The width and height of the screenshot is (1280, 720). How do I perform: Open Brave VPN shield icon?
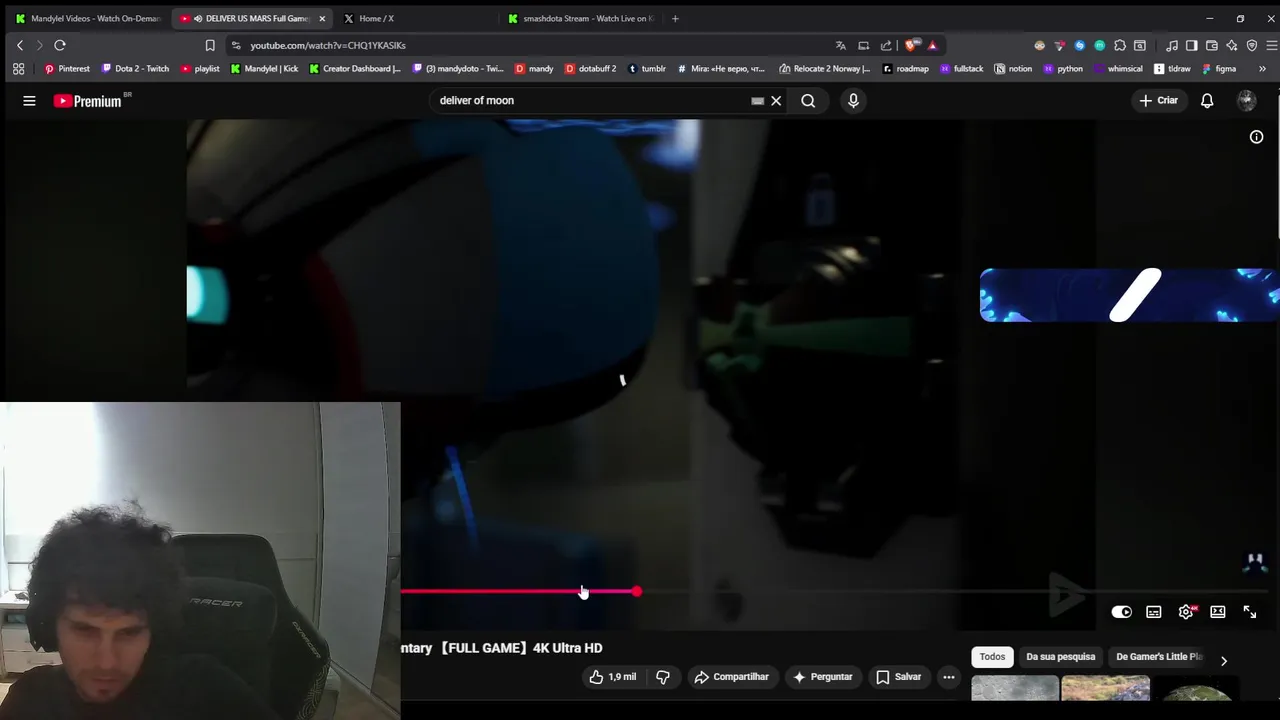(x=1252, y=45)
